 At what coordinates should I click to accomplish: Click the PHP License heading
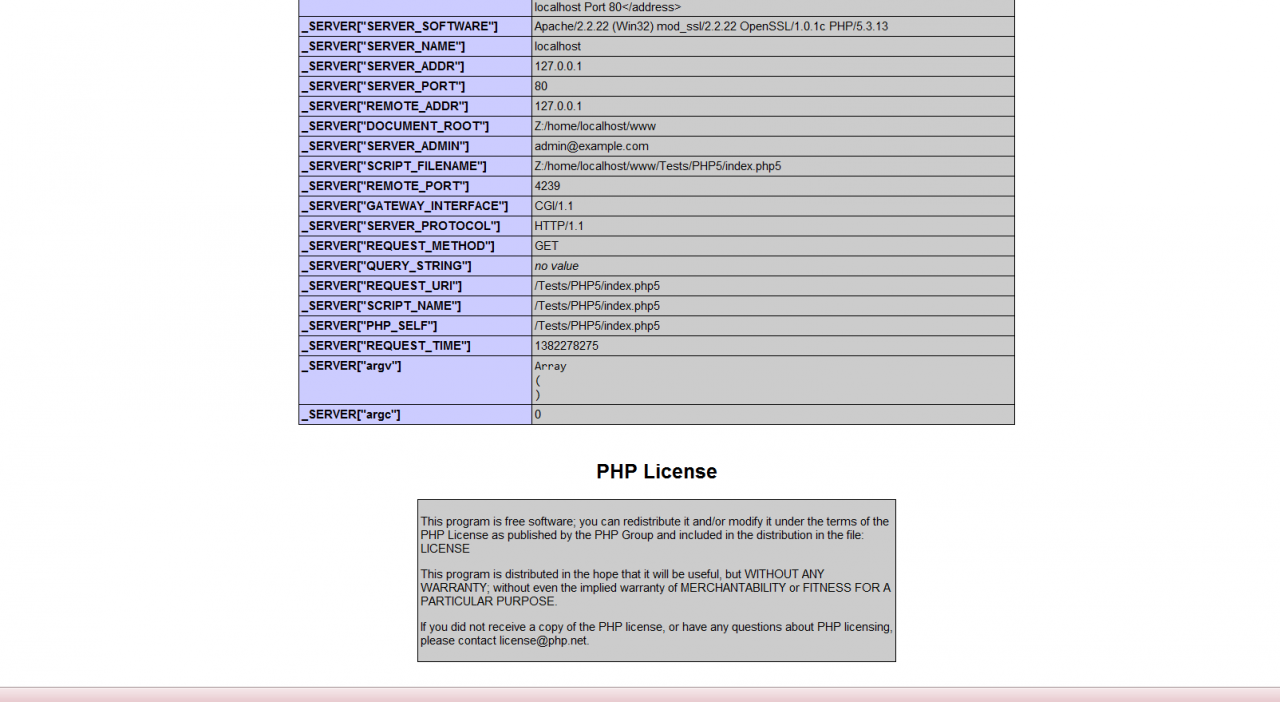657,472
